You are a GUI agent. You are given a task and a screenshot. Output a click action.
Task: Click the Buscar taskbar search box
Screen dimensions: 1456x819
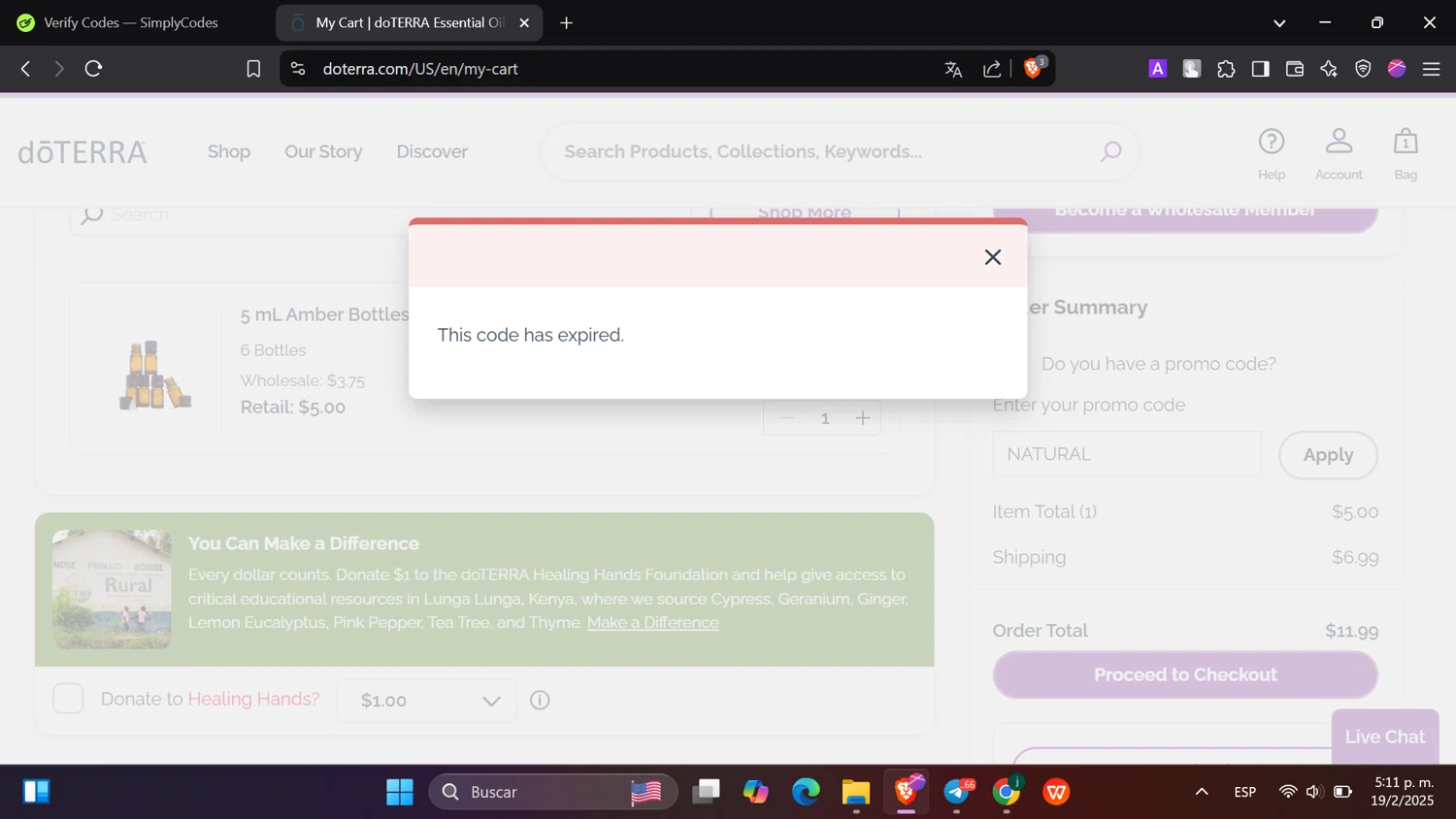(x=553, y=792)
